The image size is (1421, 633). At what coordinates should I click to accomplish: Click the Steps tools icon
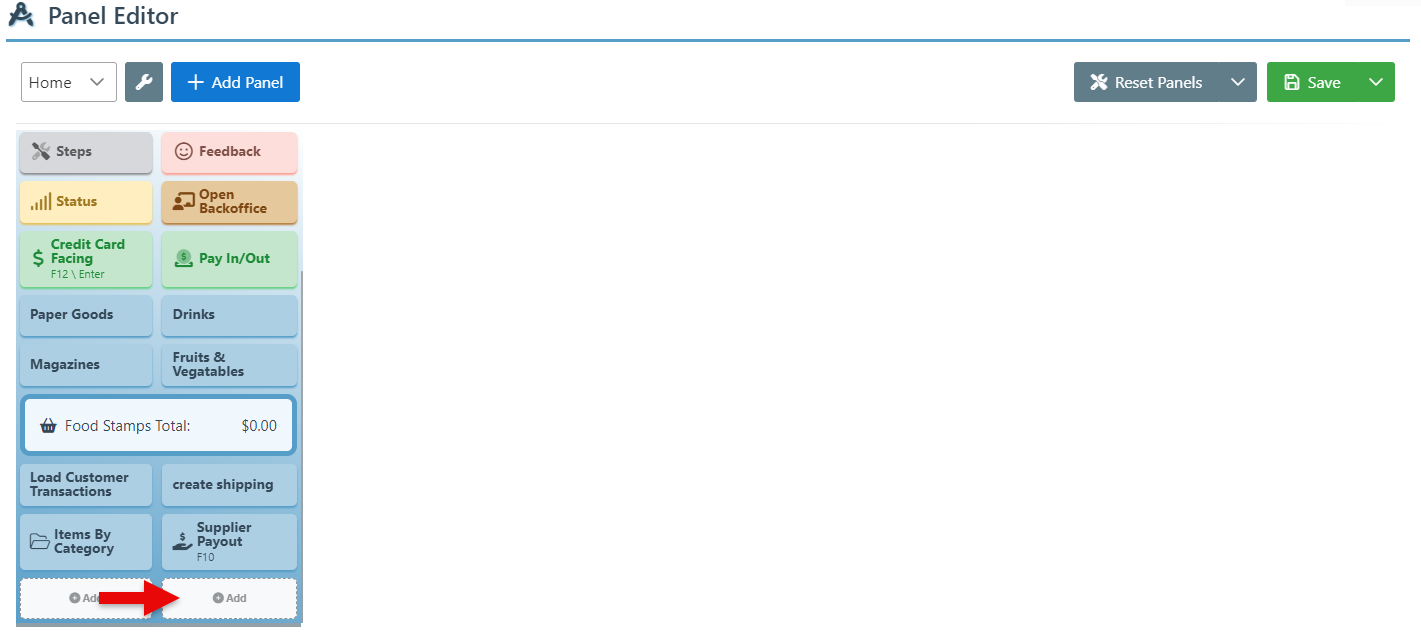click(x=41, y=152)
